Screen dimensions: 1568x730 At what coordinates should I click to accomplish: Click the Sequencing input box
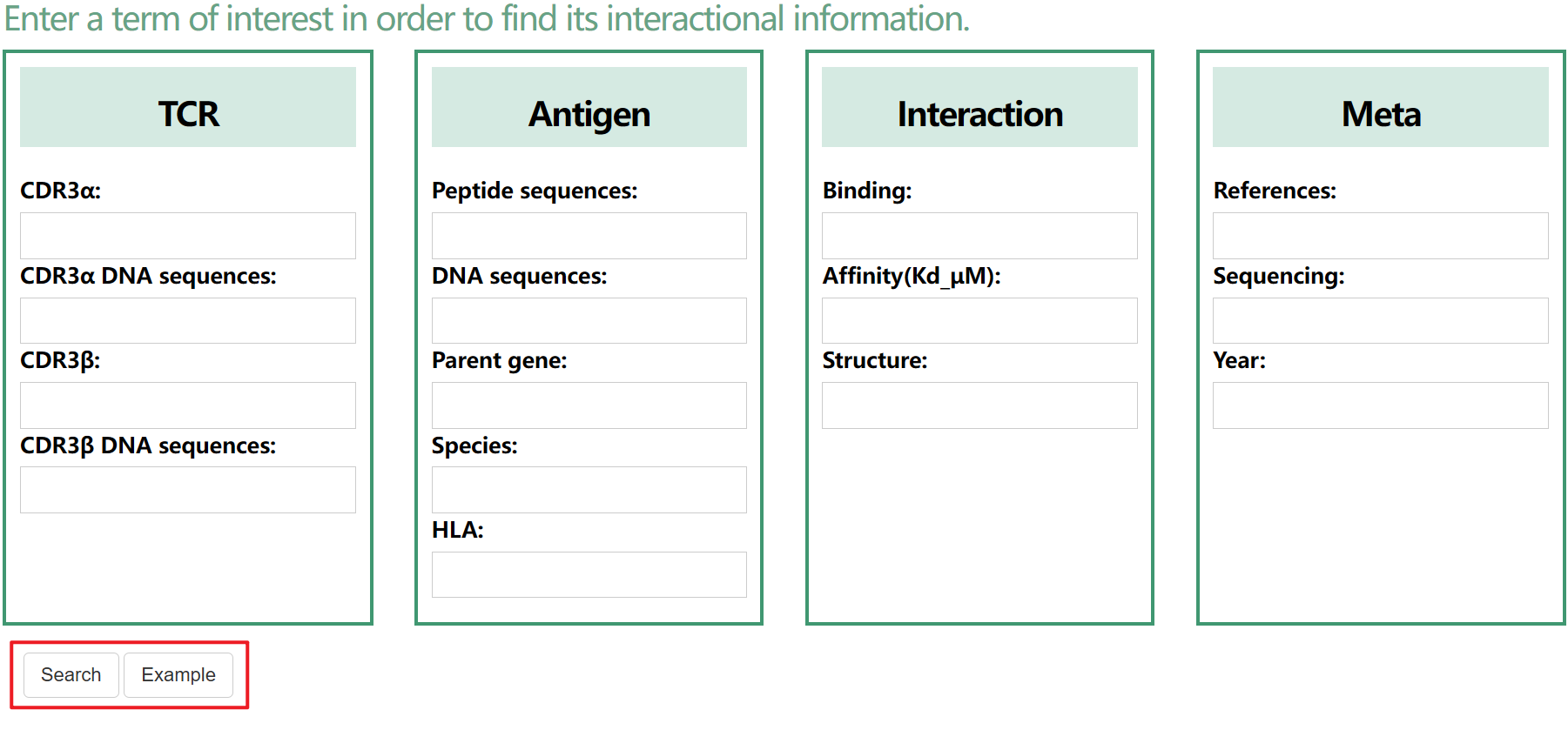(x=1380, y=320)
